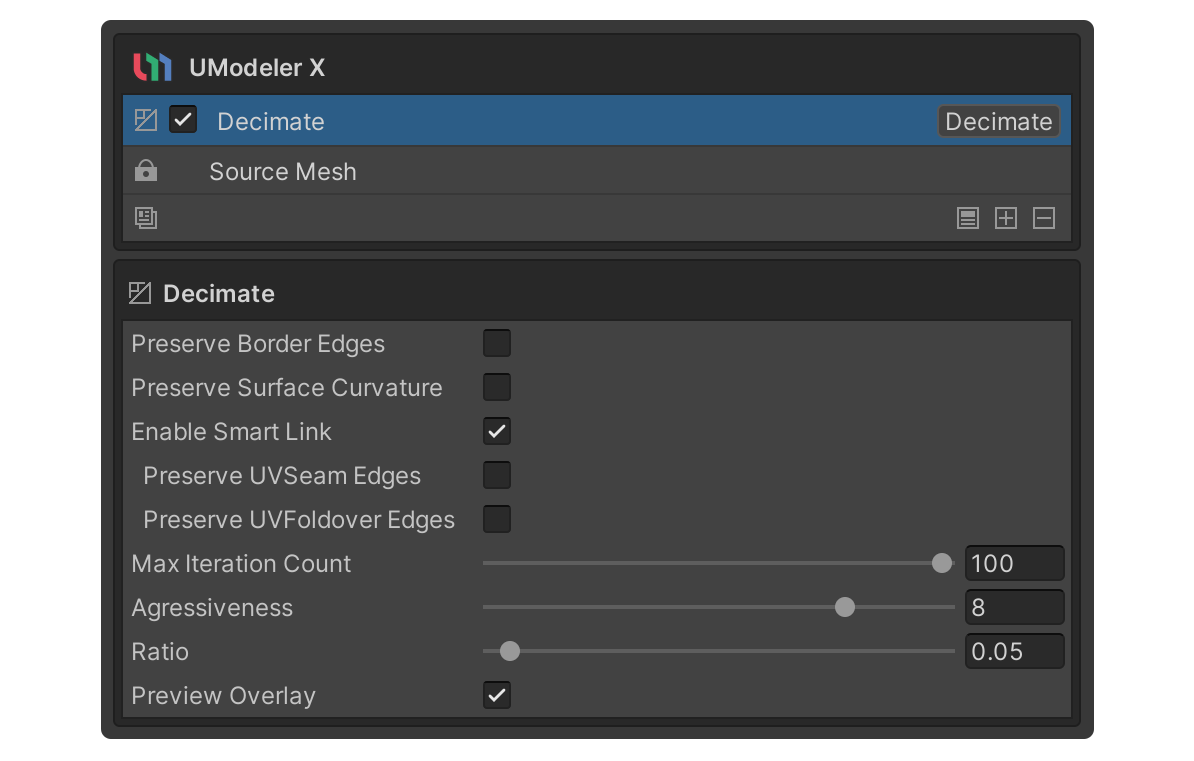This screenshot has width=1194, height=761.
Task: Enable Preserve Surface Curvature checkbox
Action: point(496,387)
